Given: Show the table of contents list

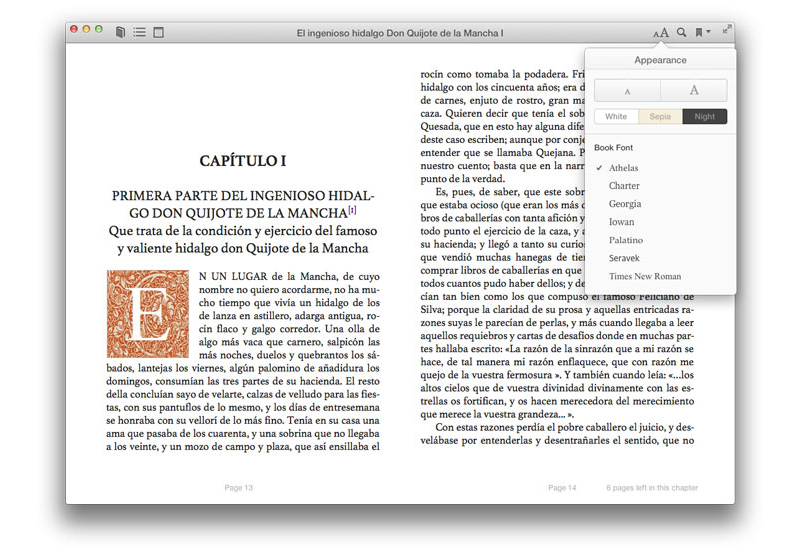Looking at the screenshot, I should [x=139, y=32].
